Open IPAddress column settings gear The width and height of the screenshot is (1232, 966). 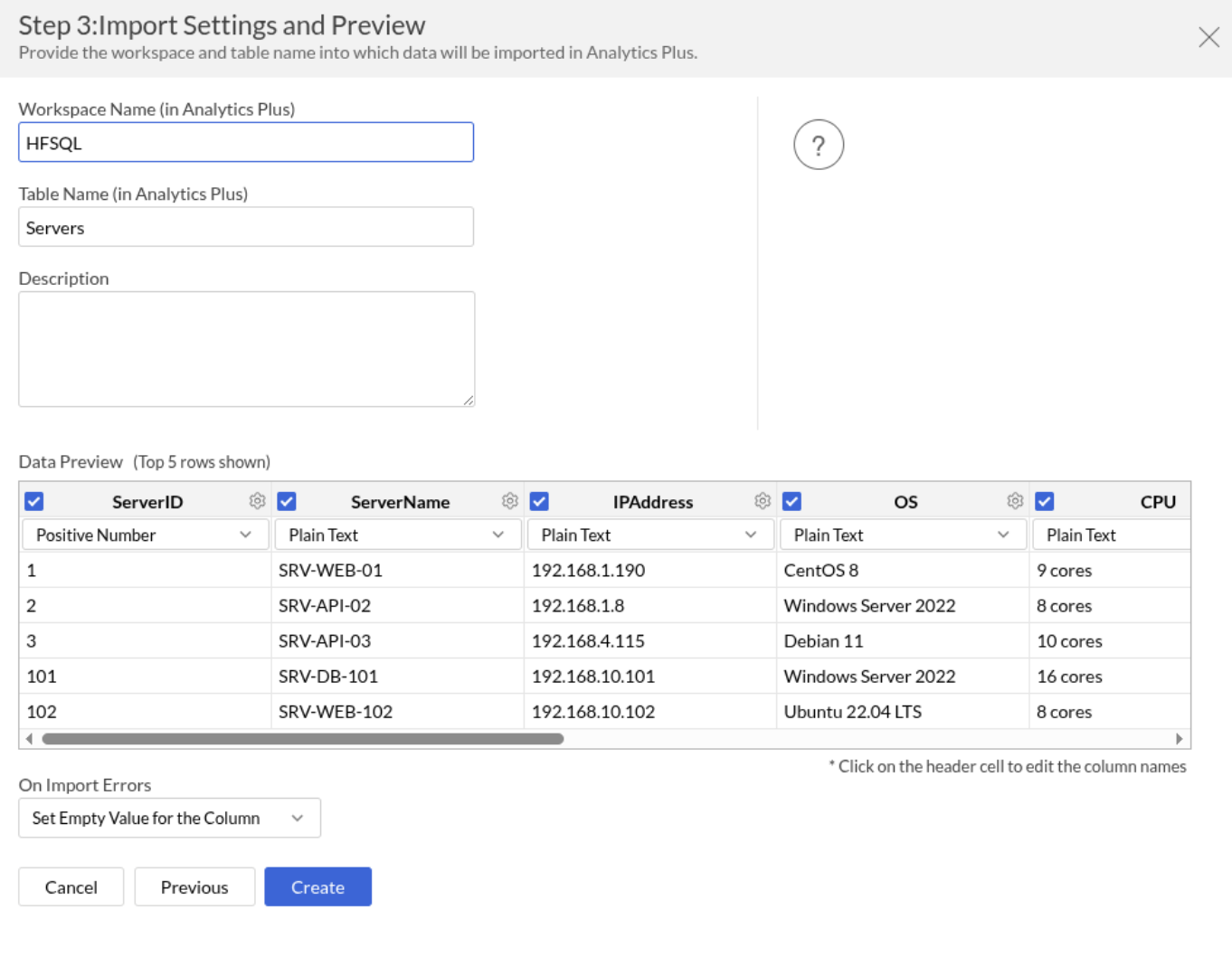[763, 501]
